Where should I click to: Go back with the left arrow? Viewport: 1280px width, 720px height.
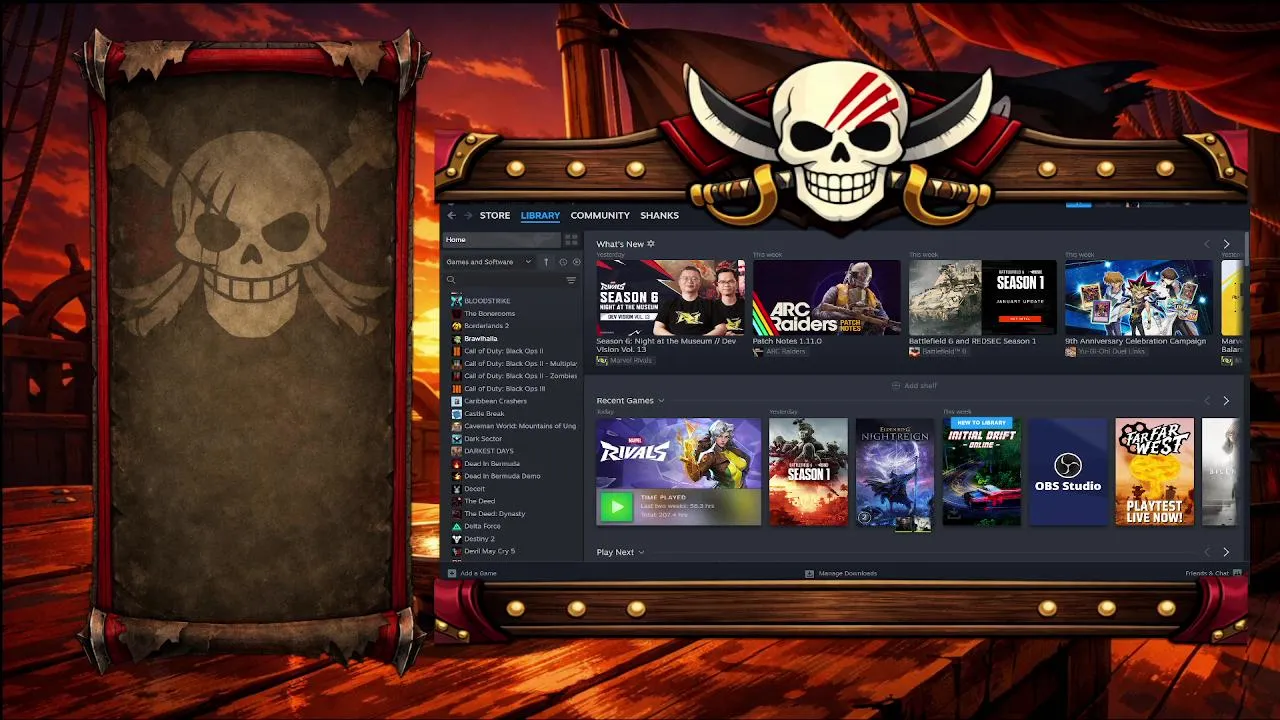click(452, 215)
